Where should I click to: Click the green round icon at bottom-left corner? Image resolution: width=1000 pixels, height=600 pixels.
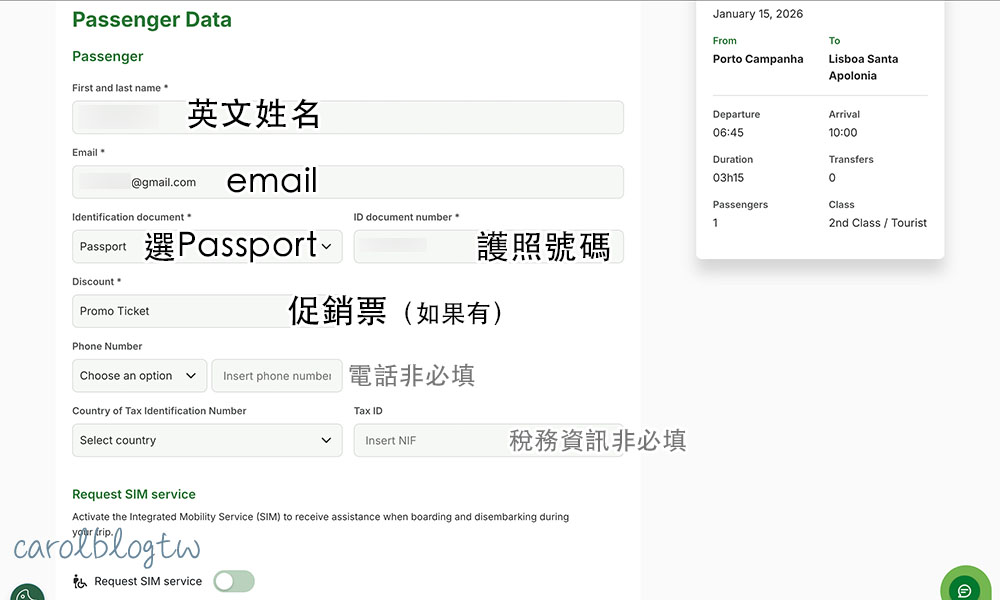click(x=27, y=593)
